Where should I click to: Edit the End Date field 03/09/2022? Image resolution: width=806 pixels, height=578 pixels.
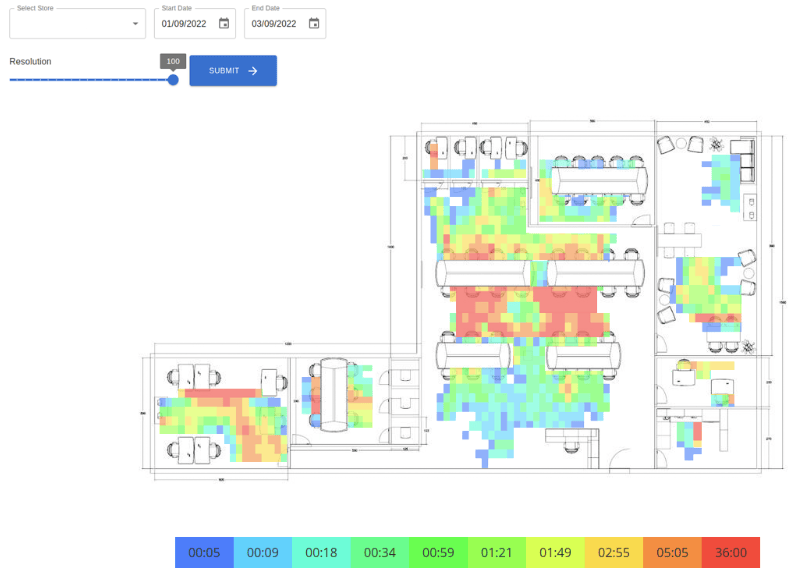click(x=274, y=24)
